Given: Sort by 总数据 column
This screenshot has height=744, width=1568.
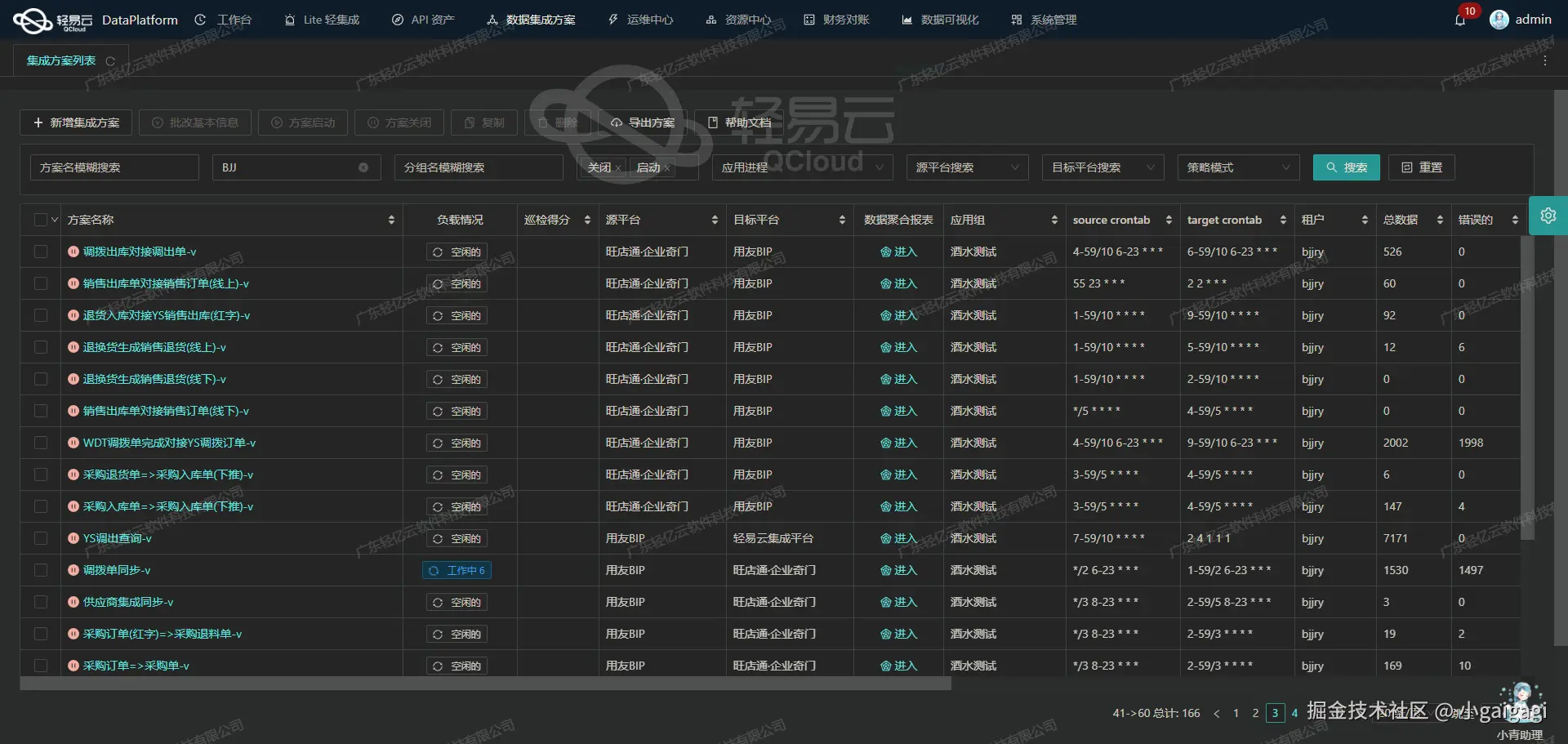Looking at the screenshot, I should pos(1440,220).
